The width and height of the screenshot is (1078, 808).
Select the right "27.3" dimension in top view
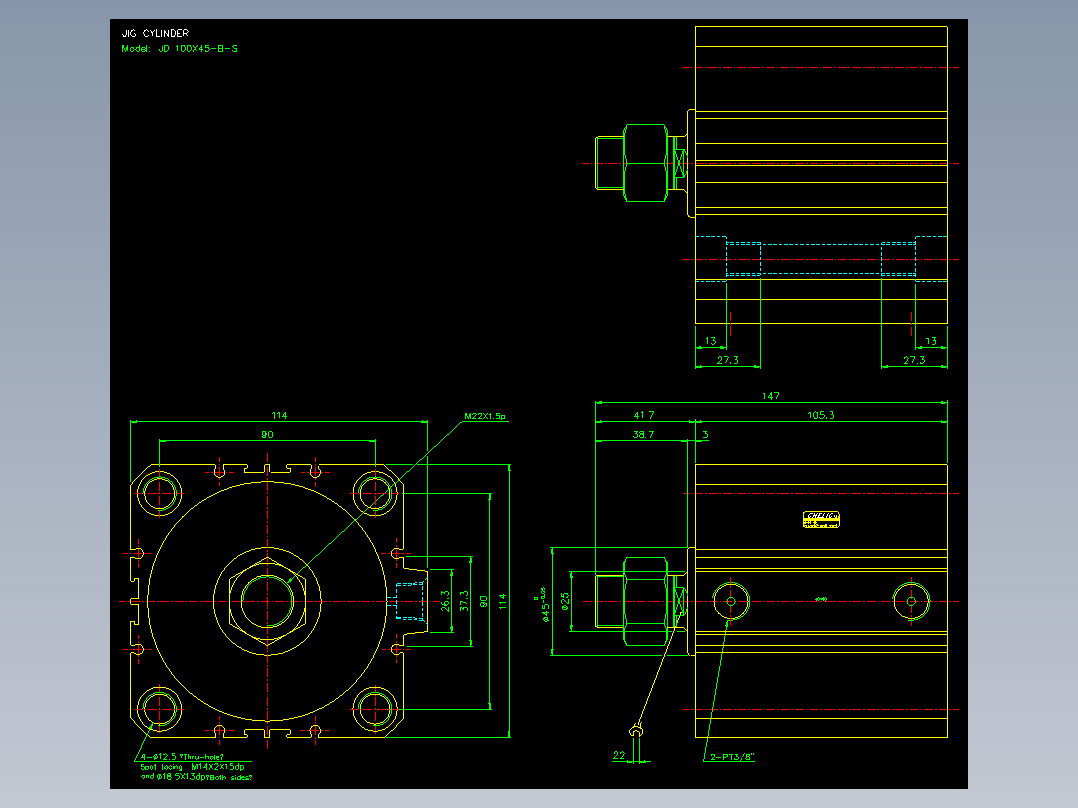914,360
